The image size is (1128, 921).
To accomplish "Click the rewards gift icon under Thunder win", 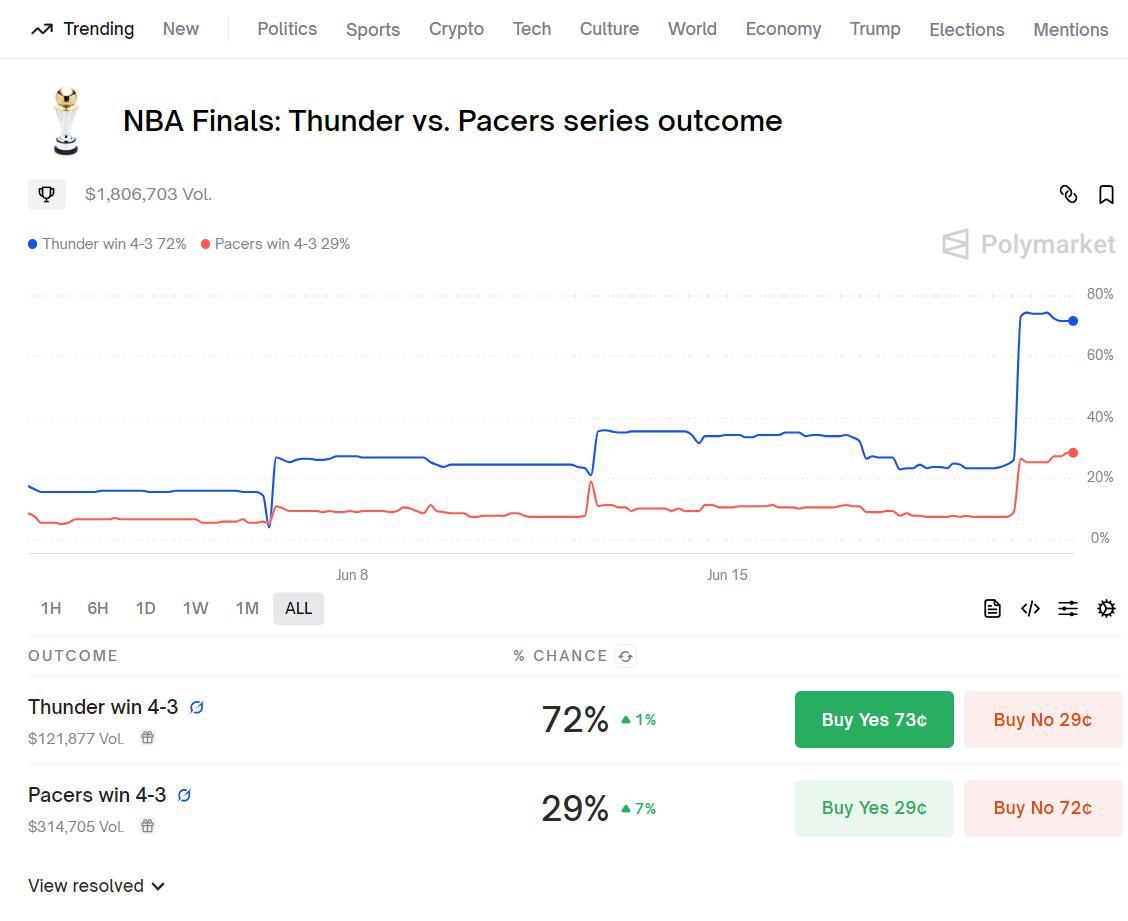I will tap(147, 738).
